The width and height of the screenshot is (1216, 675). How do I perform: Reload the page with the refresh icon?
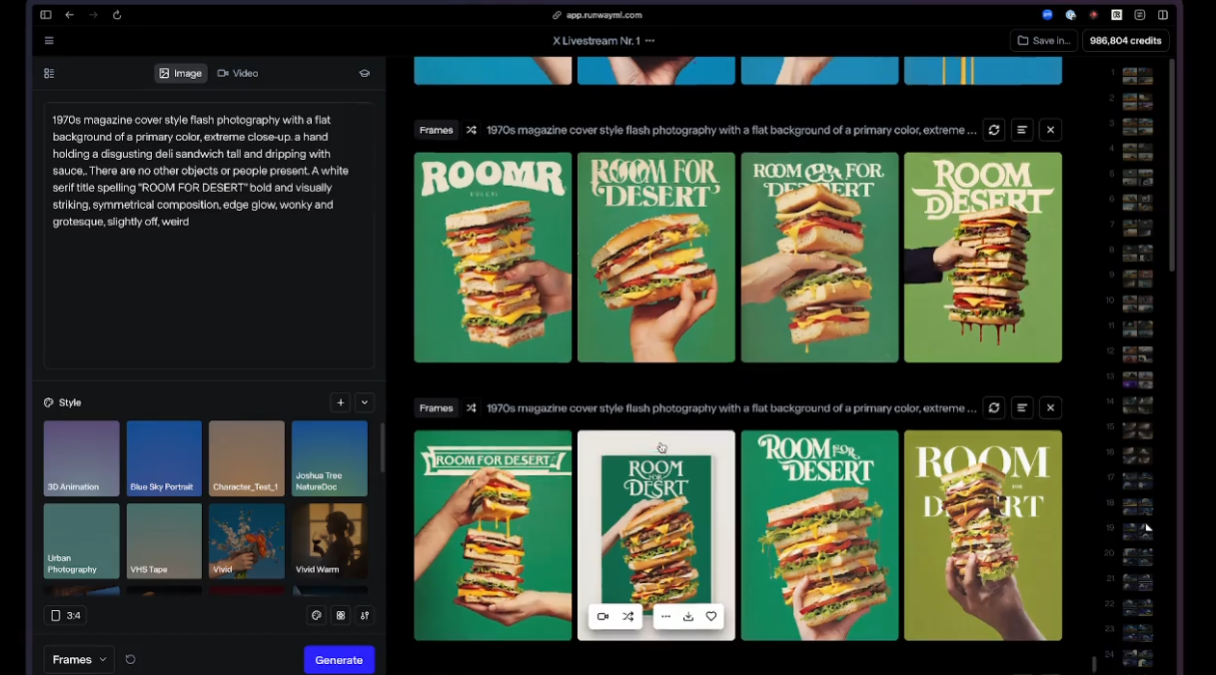(117, 15)
